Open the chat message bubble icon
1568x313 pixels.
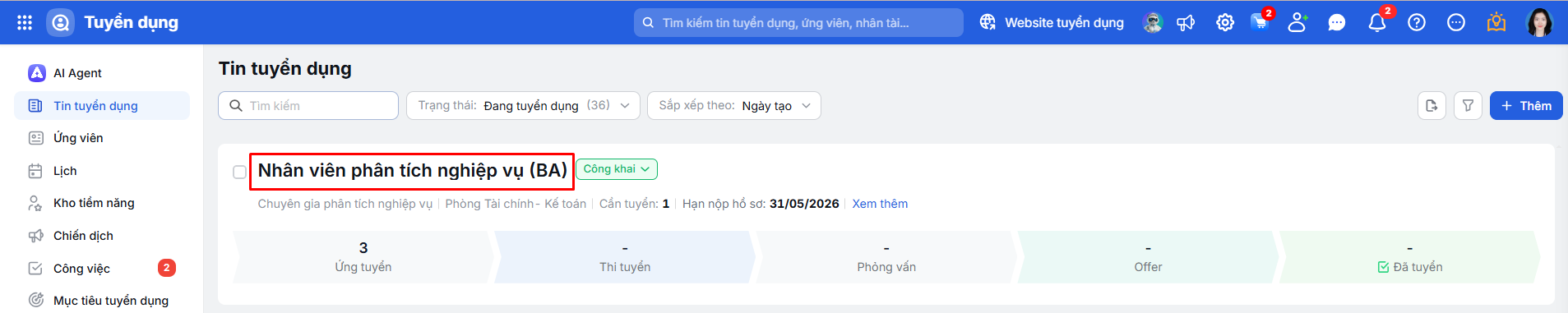pos(1337,22)
